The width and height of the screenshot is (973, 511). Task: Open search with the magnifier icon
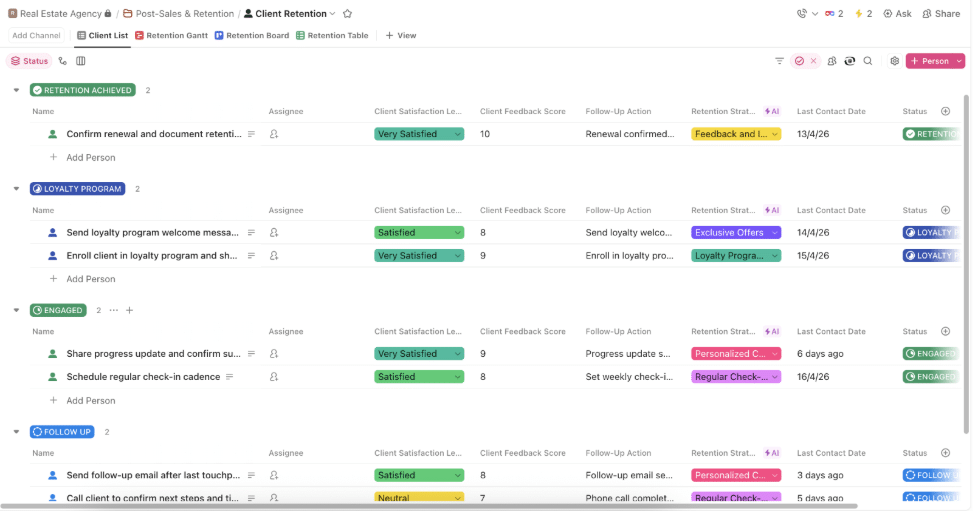pyautogui.click(x=868, y=61)
